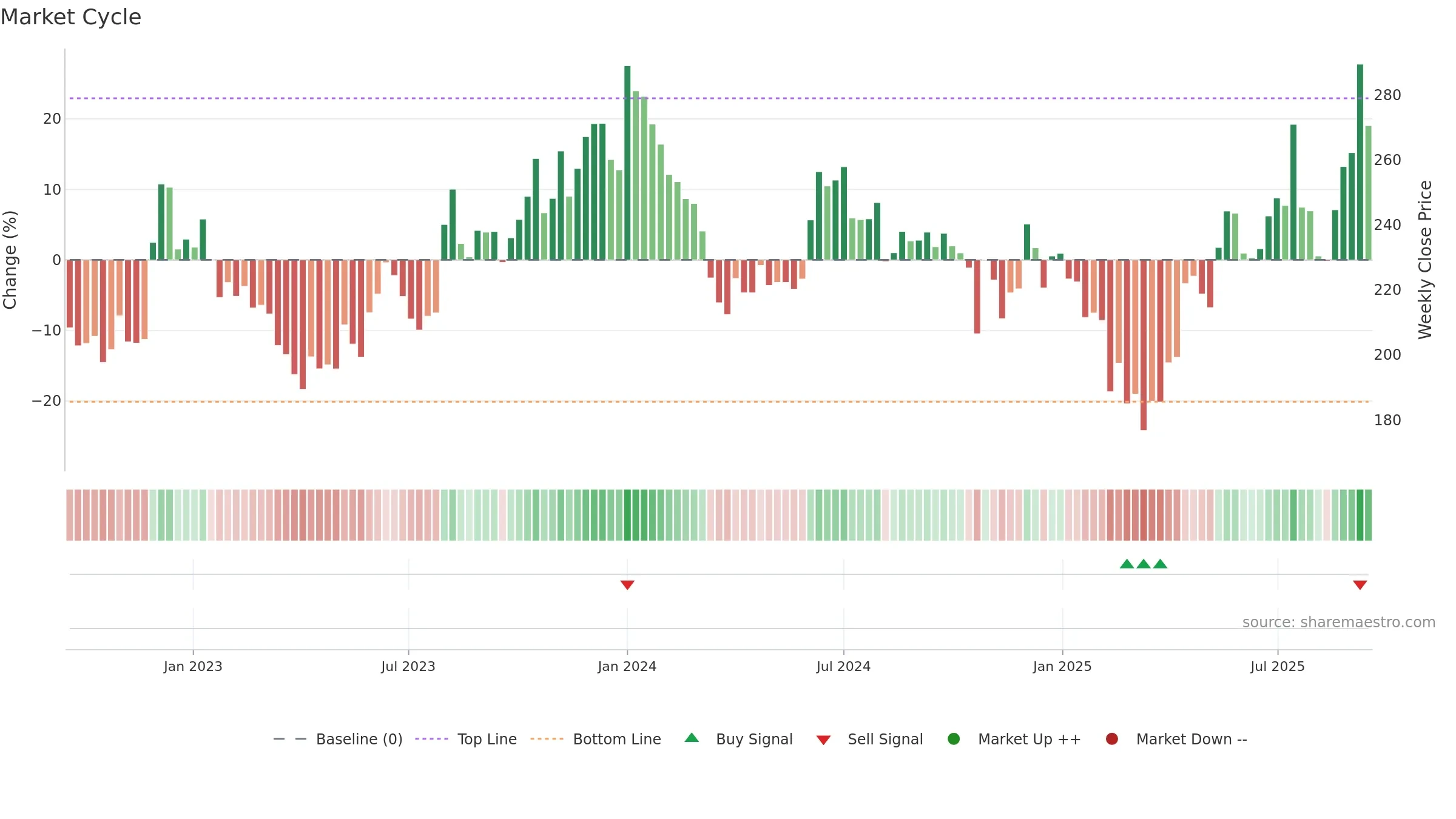Image resolution: width=1456 pixels, height=819 pixels.
Task: Click the darkest green heatmap cell at Jan 2024
Action: click(627, 515)
